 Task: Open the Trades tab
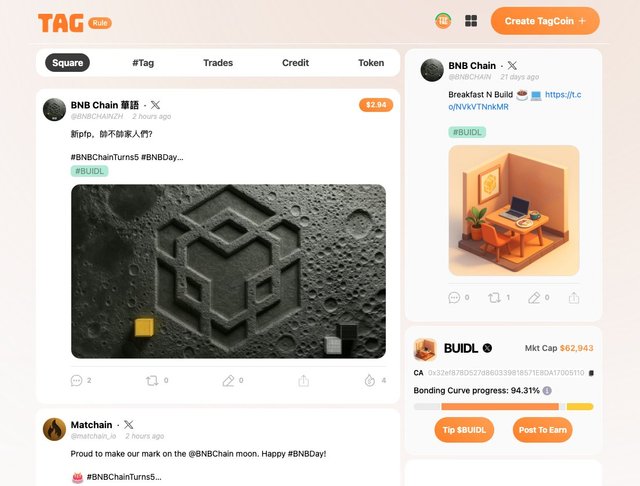click(x=218, y=63)
